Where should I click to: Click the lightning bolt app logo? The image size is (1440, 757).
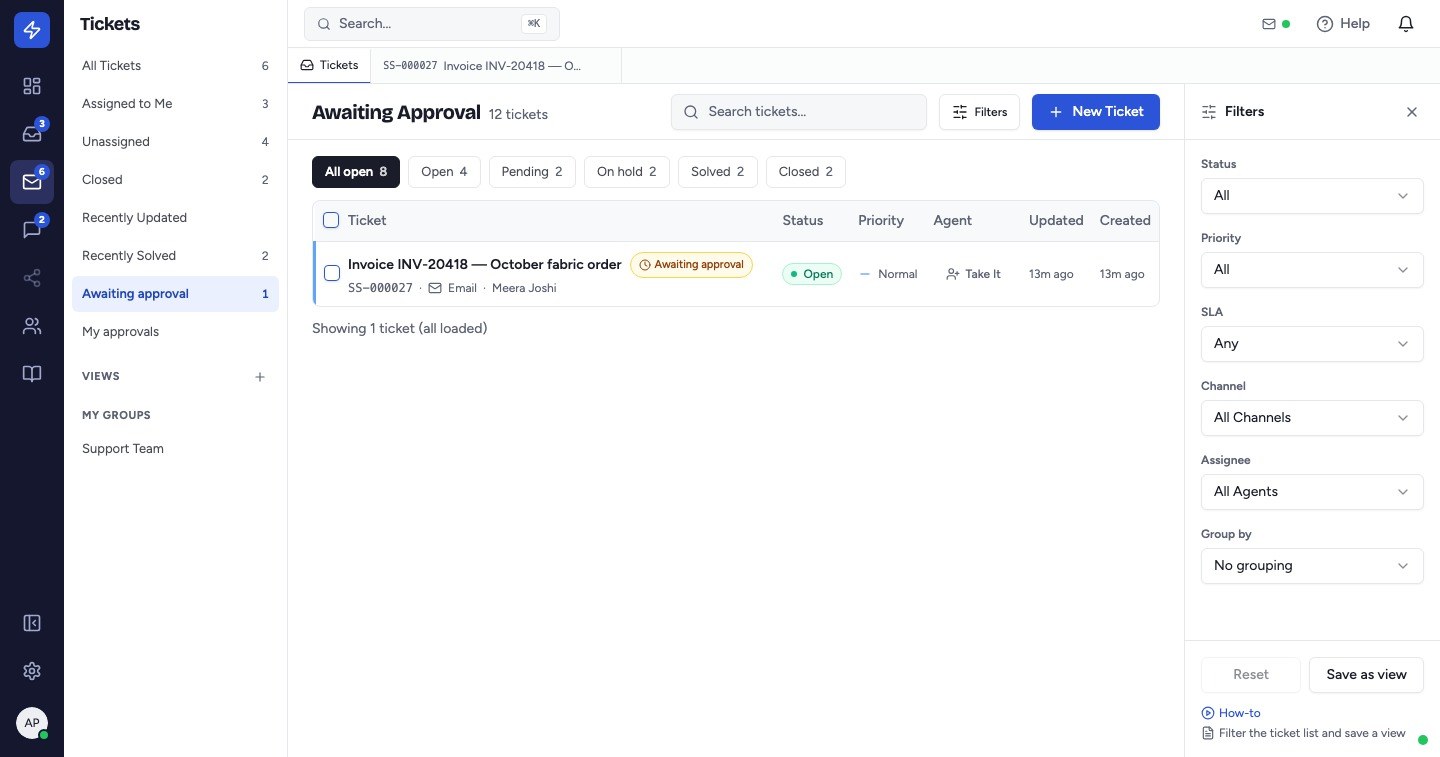tap(32, 31)
